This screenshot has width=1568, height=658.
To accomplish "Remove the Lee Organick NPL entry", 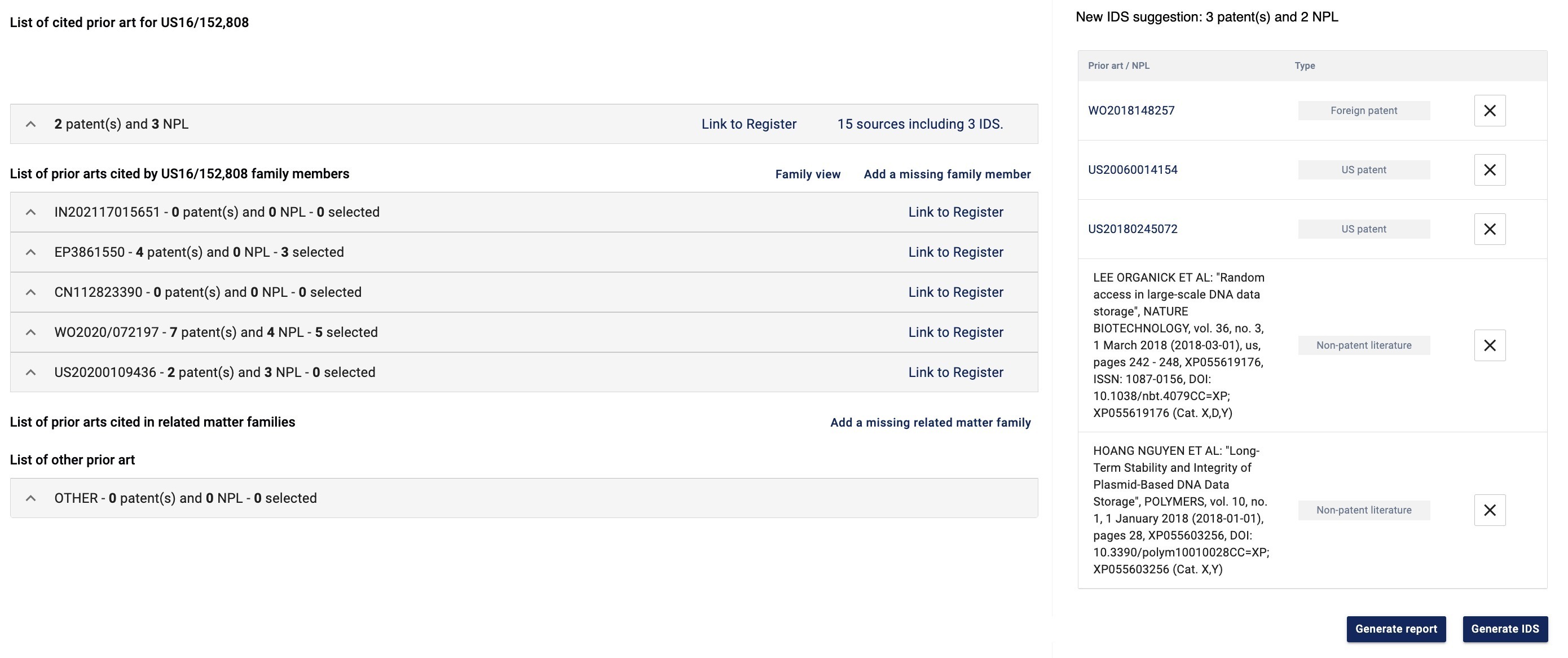I will point(1490,345).
